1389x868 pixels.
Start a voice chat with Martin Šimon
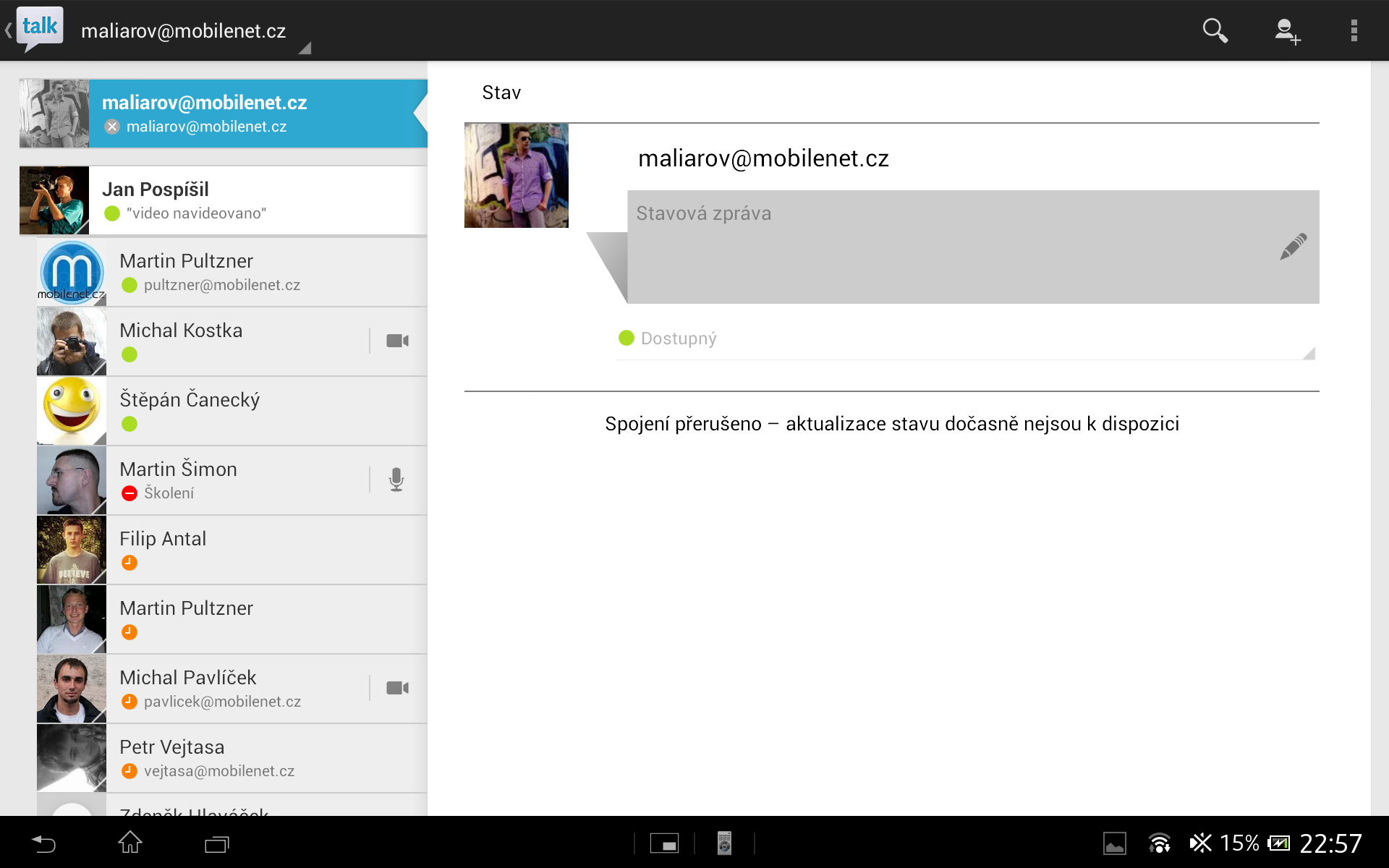coord(396,479)
